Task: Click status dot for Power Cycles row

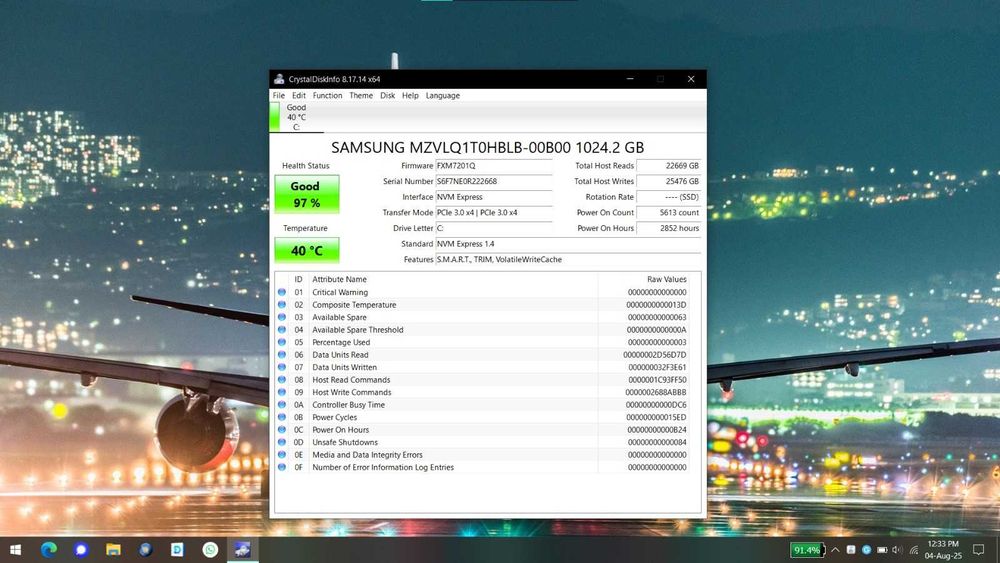Action: pos(282,417)
